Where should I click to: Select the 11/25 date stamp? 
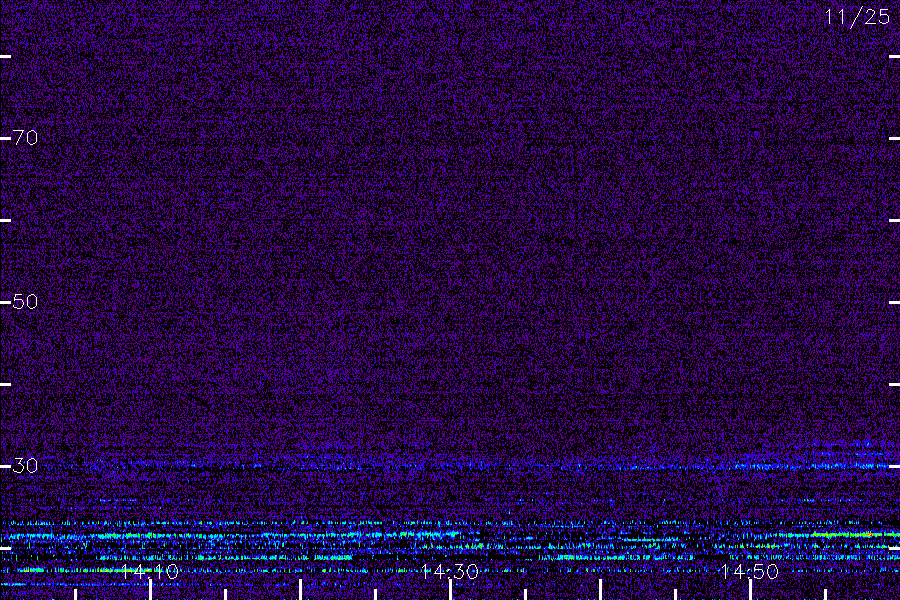tap(858, 17)
